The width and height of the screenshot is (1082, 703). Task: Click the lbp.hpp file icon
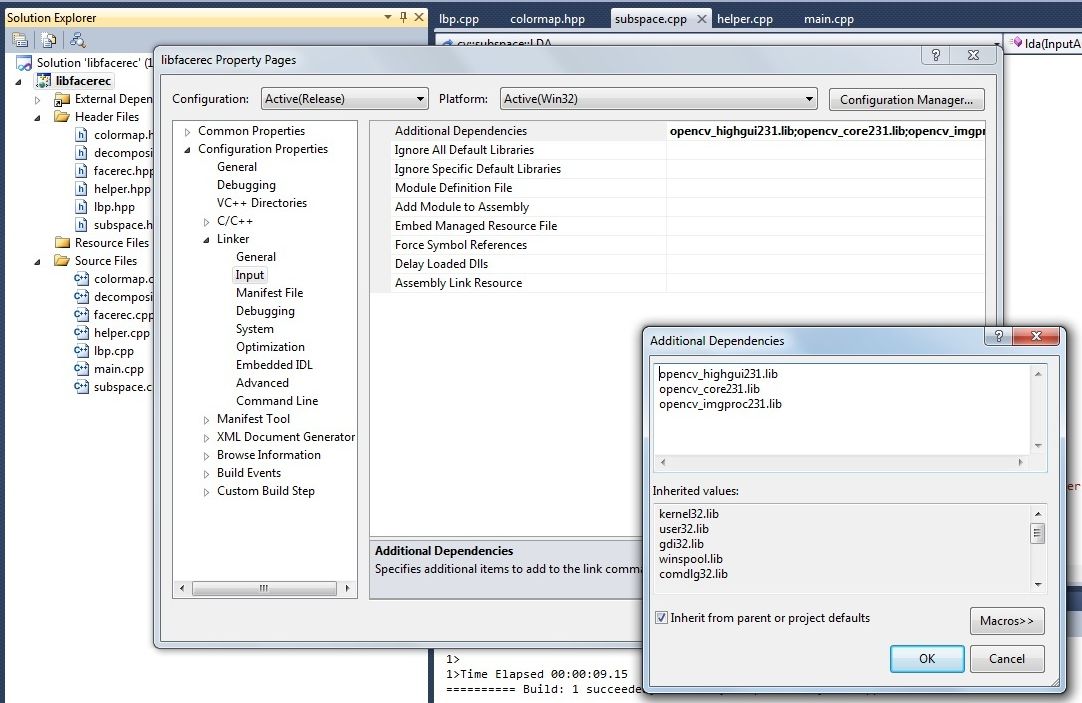(x=81, y=206)
